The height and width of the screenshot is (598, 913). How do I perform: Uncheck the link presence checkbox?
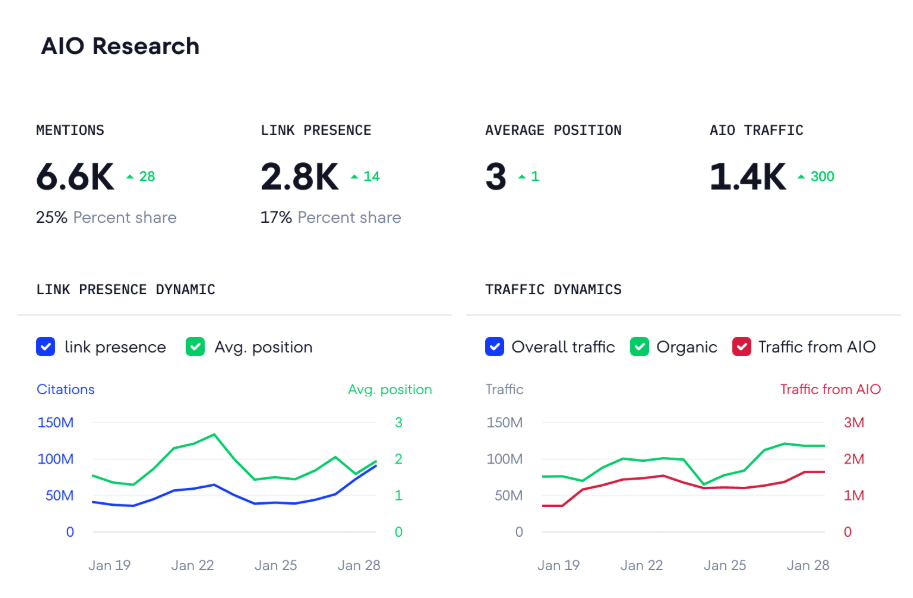45,347
